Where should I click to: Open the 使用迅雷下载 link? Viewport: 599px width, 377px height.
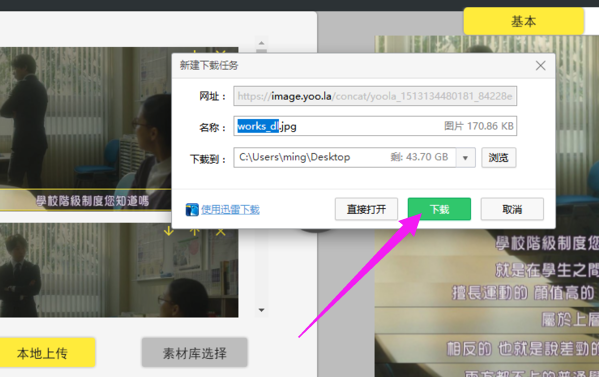coord(230,209)
